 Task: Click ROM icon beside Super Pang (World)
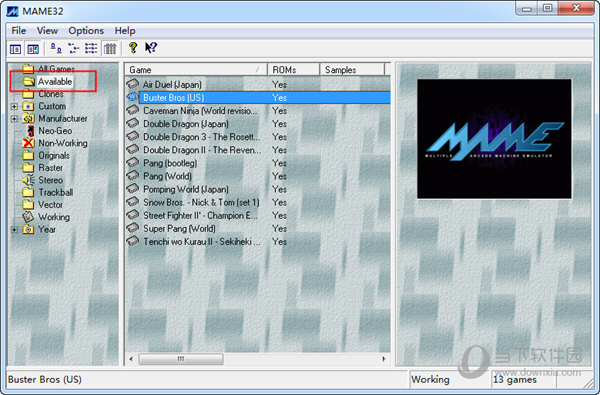click(x=132, y=228)
